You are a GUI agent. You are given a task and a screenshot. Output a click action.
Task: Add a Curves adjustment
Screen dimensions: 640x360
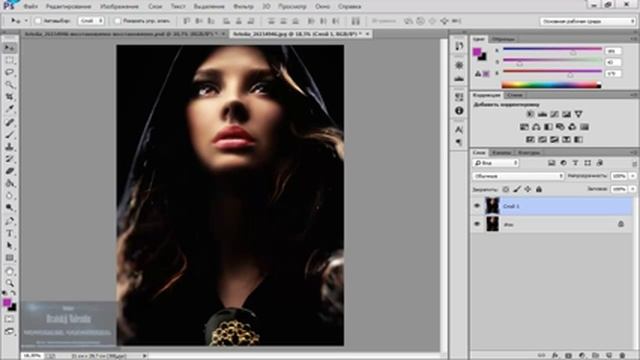(554, 114)
